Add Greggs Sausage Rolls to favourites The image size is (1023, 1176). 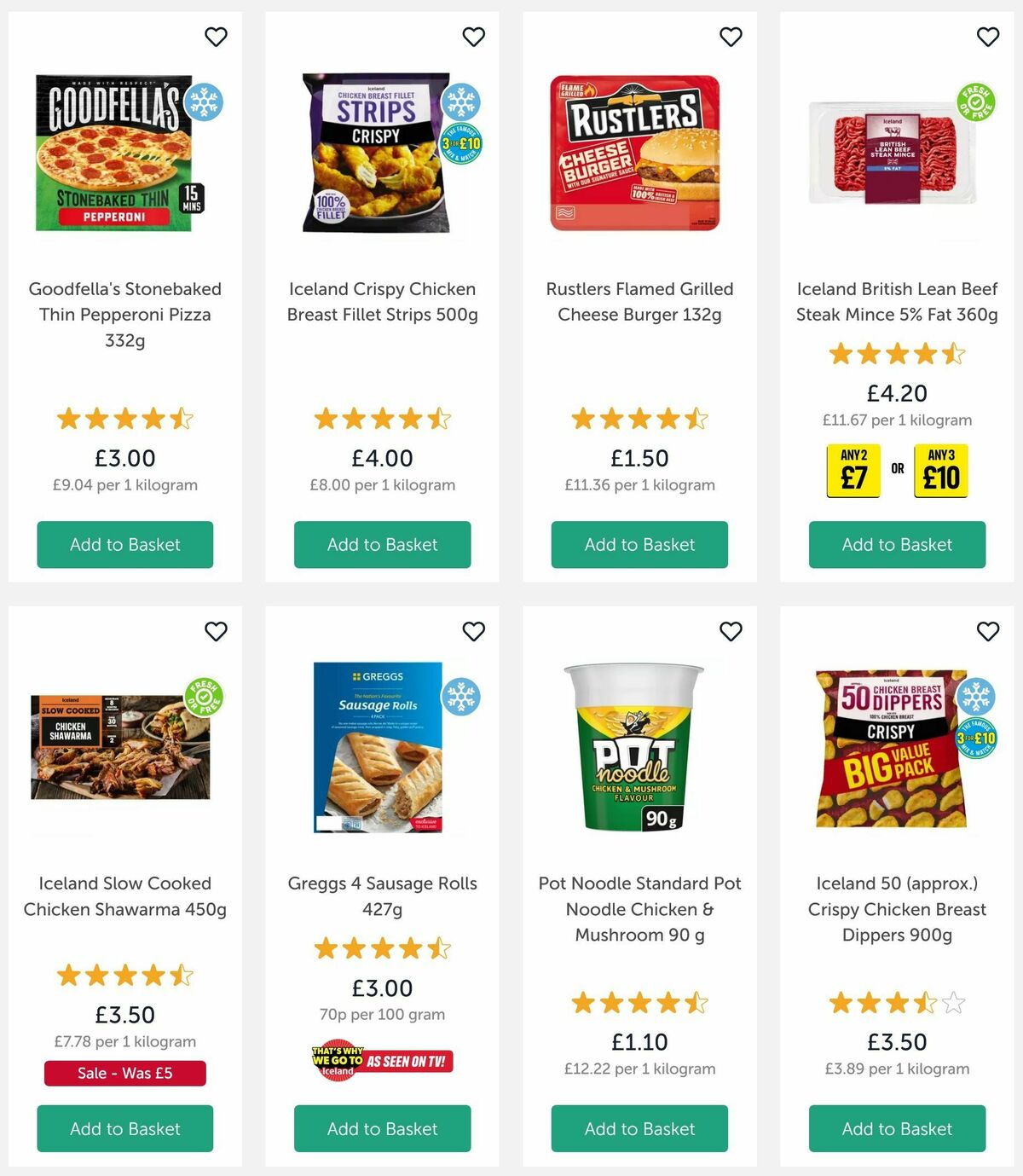473,632
